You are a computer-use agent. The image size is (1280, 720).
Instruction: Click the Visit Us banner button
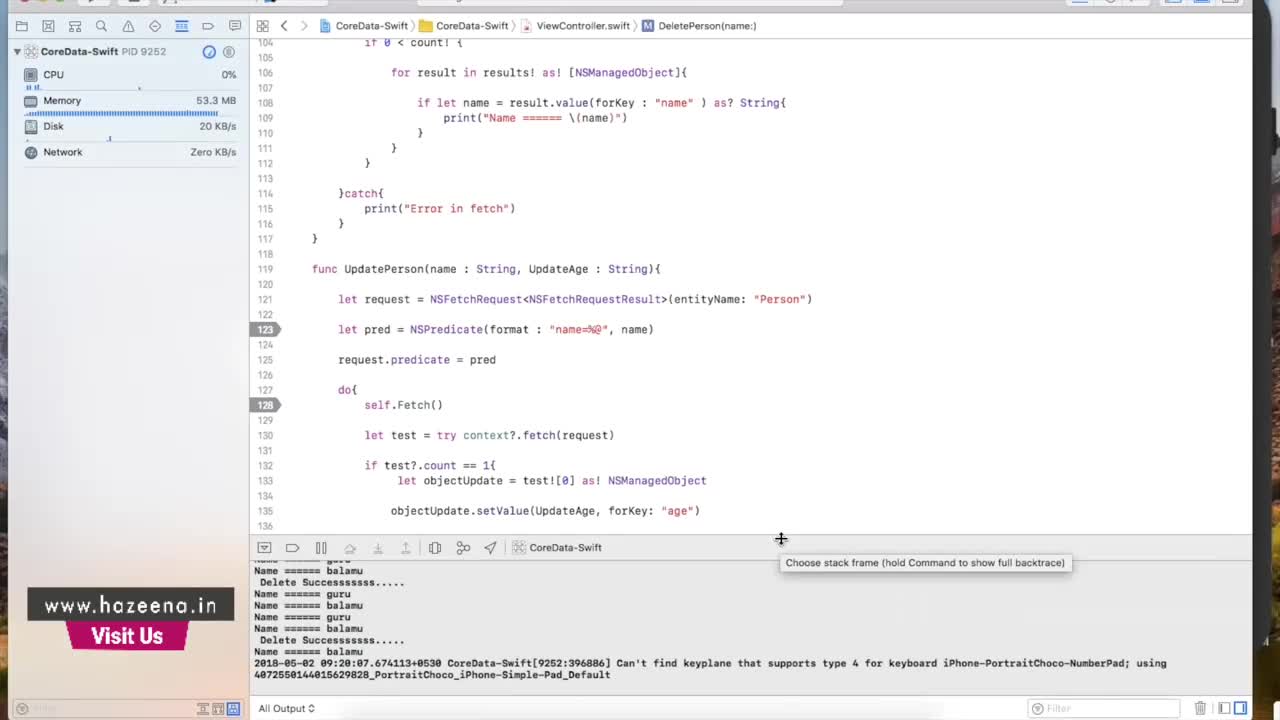127,636
